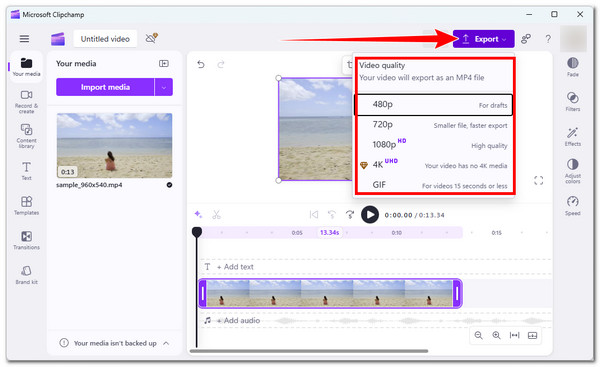This screenshot has height=367, width=600.
Task: Click the timeline playhead marker
Action: coord(197,232)
